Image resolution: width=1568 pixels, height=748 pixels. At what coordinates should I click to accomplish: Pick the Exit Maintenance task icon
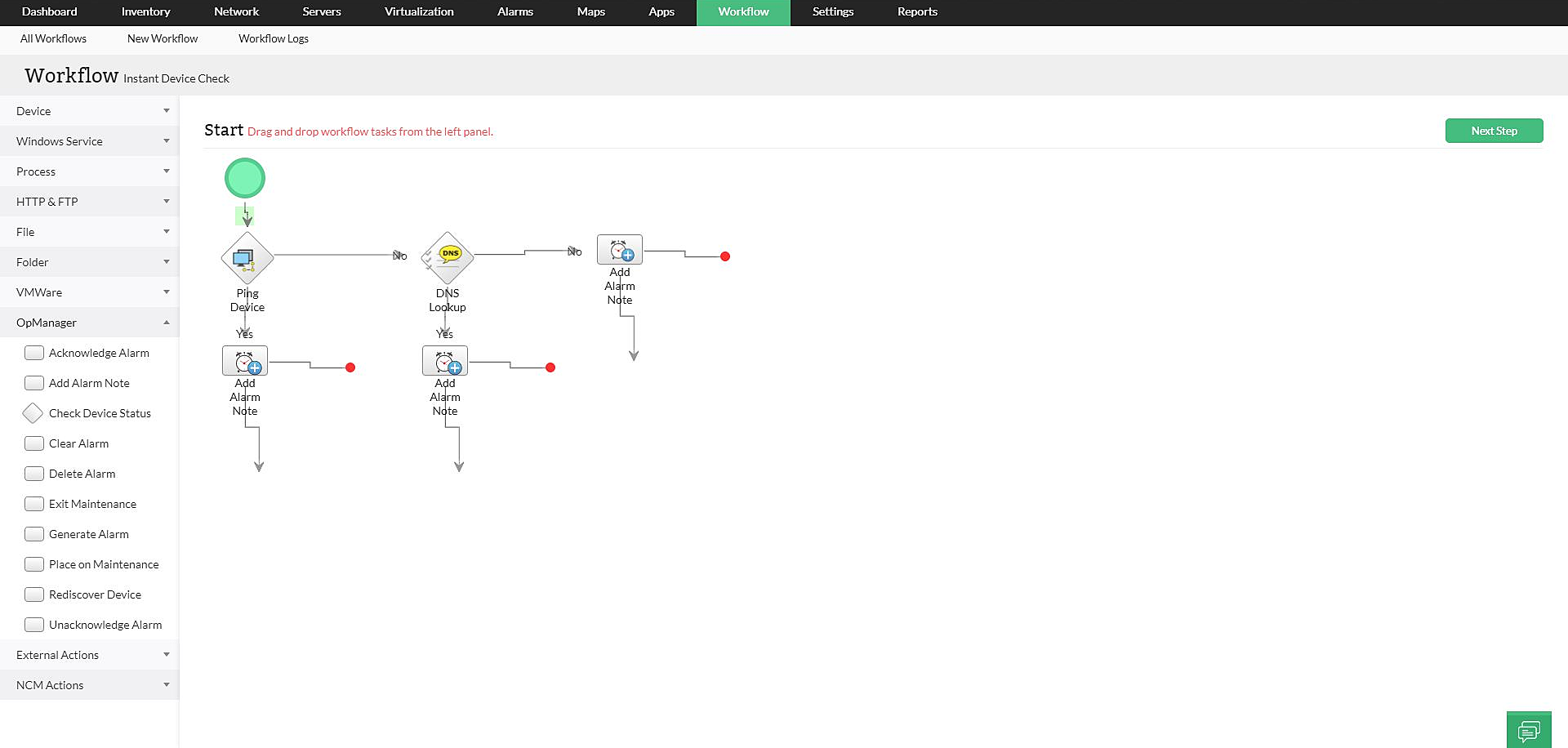pyautogui.click(x=34, y=504)
